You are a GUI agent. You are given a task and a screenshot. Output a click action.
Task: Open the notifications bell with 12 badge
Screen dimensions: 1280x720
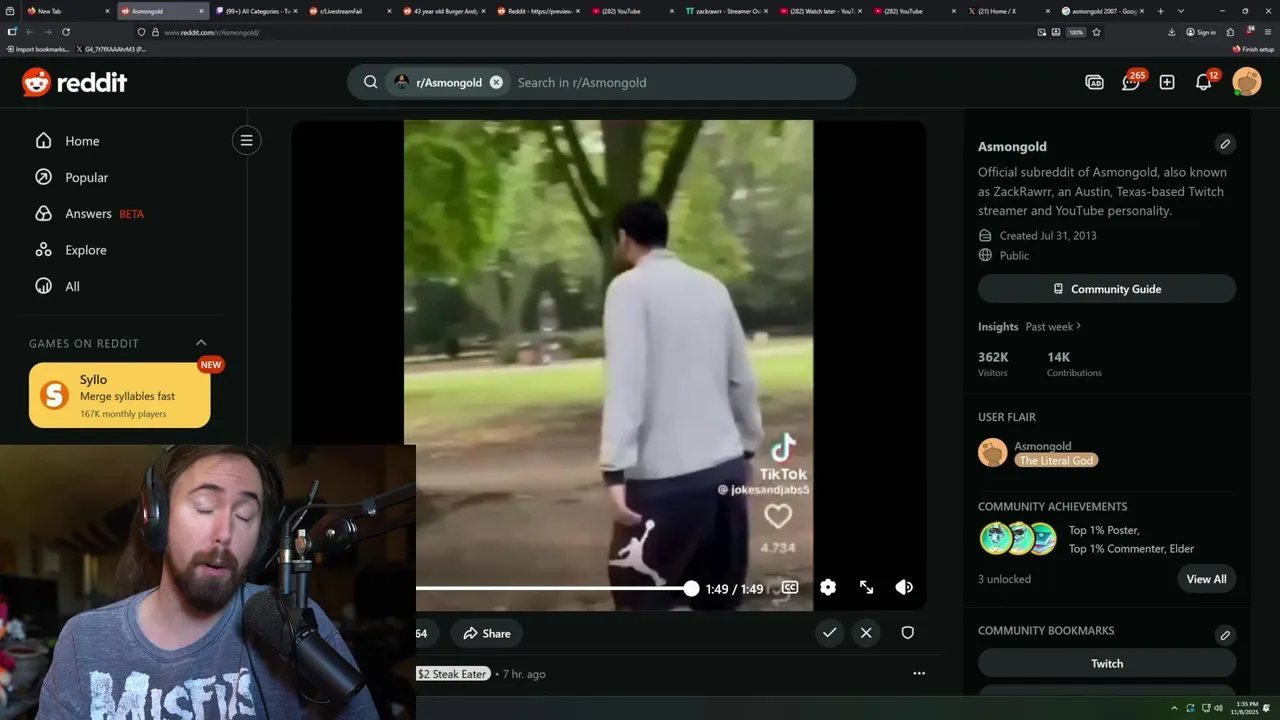tap(1204, 82)
